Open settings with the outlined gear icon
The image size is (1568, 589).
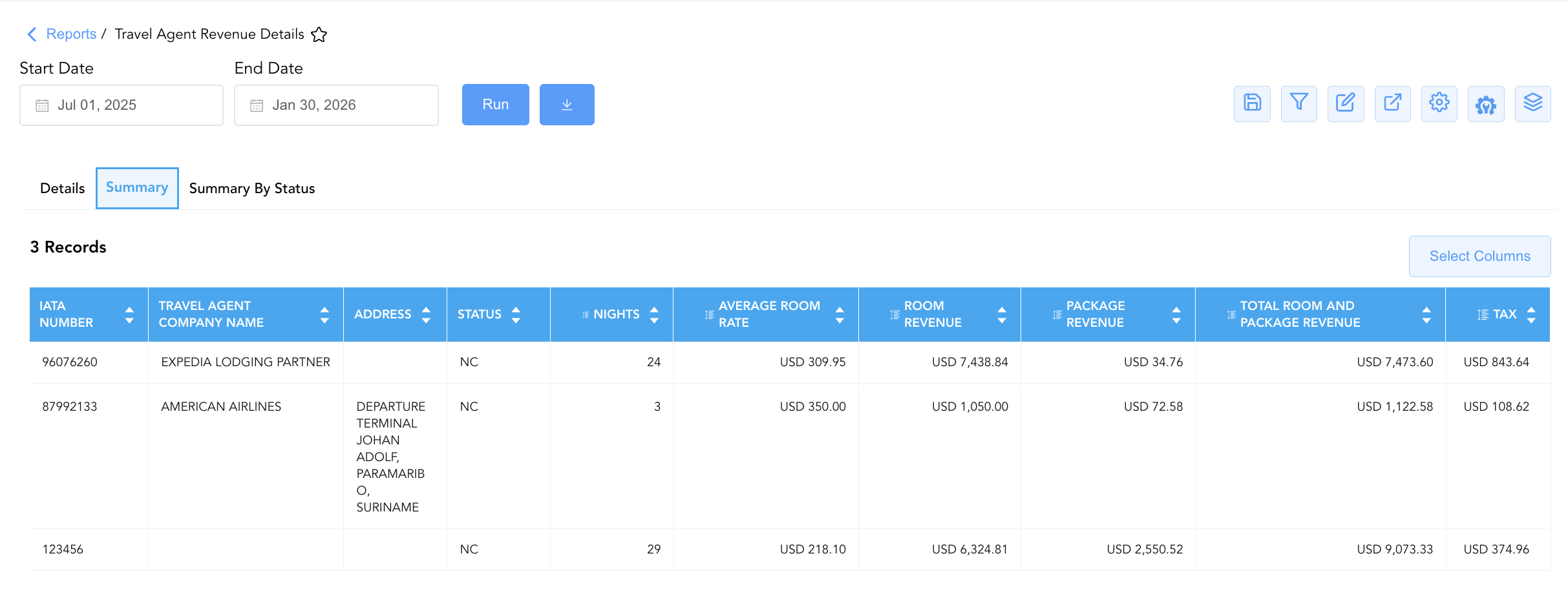click(1439, 103)
